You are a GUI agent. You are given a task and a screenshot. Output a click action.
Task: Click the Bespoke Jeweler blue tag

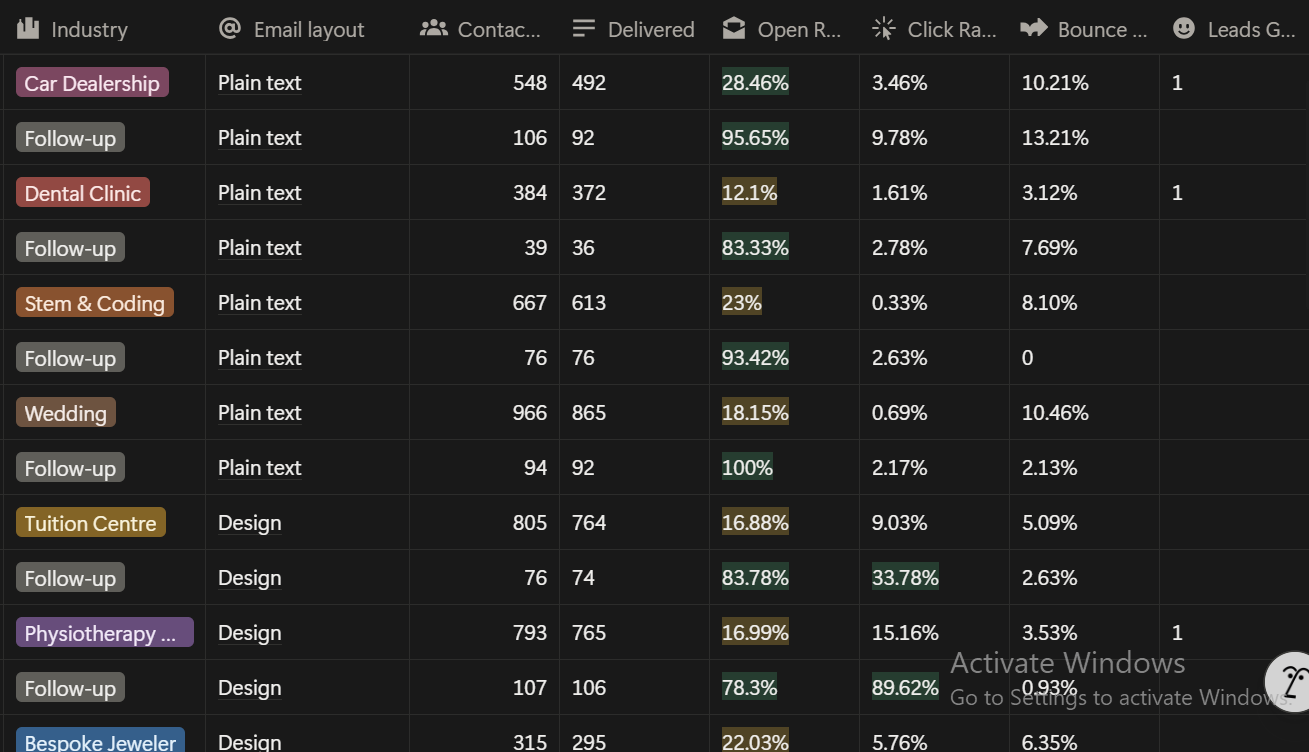click(100, 741)
